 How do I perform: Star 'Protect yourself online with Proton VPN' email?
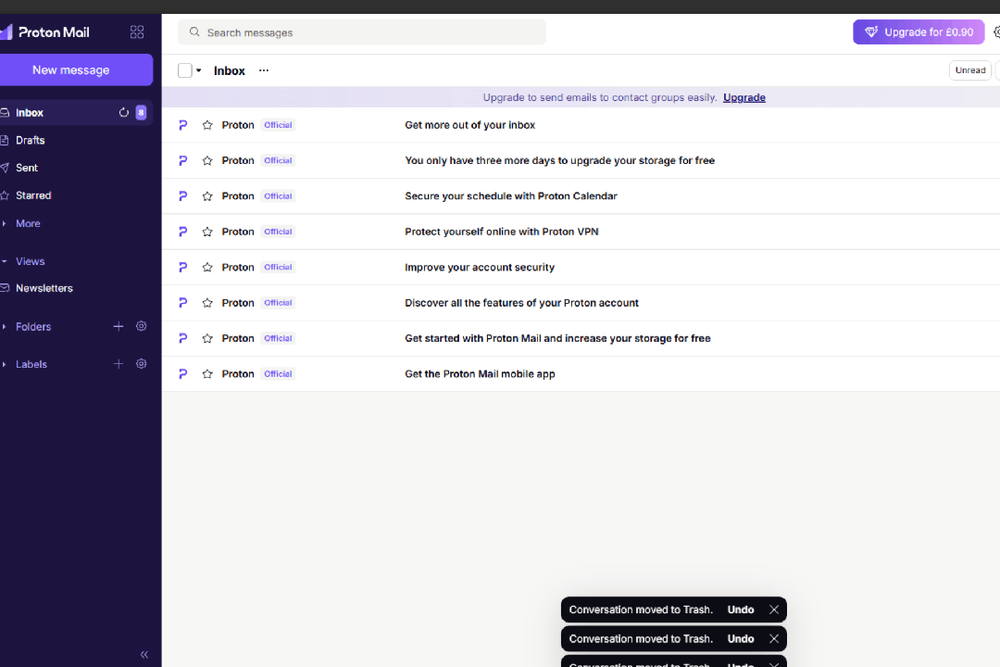[x=207, y=231]
